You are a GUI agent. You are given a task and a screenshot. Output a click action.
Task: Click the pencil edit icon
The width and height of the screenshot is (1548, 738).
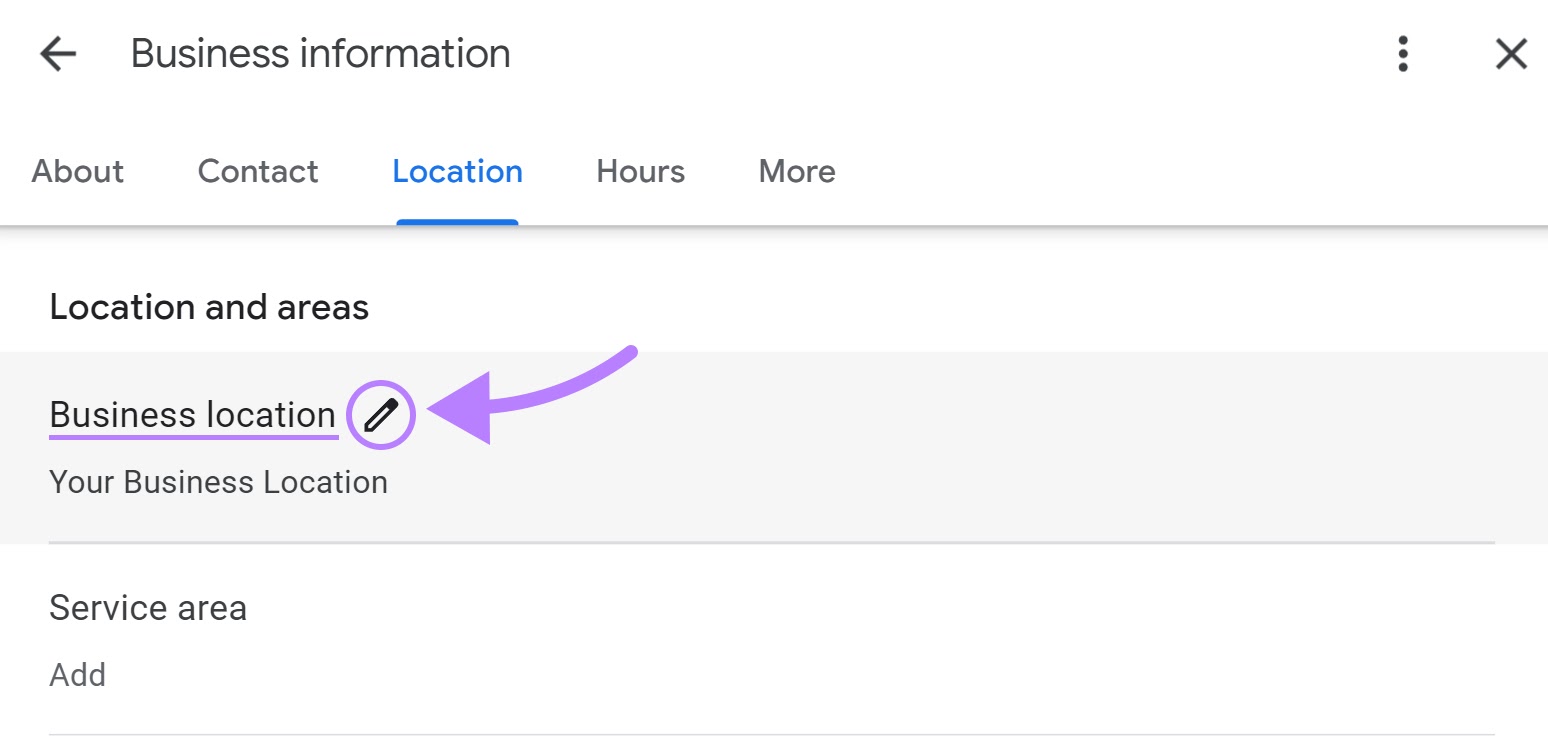pyautogui.click(x=381, y=415)
